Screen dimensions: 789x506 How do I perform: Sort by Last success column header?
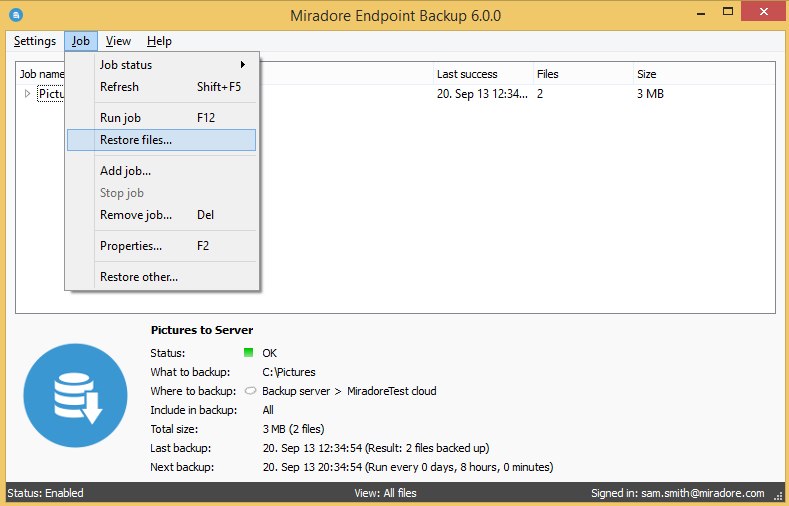click(x=483, y=74)
